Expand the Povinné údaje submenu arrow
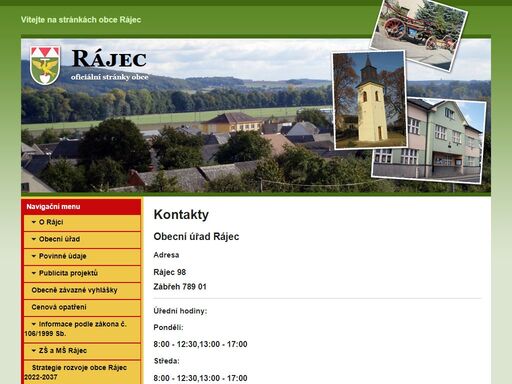This screenshot has height=384, width=512. point(34,256)
